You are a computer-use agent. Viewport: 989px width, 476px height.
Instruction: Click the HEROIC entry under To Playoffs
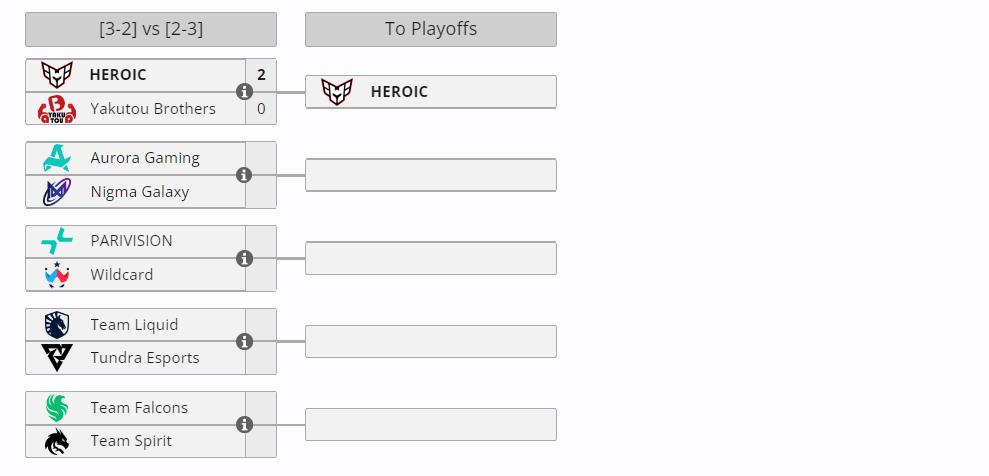pos(431,92)
